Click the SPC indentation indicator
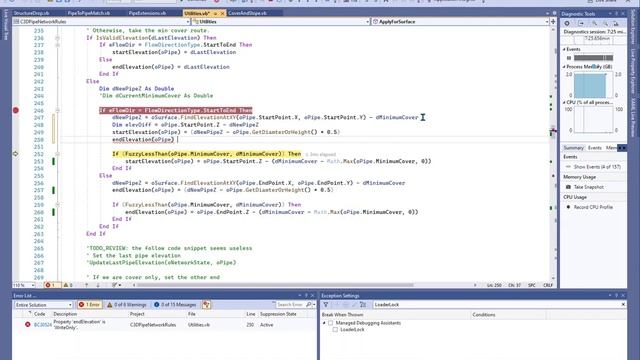This screenshot has width=640, height=360. 531,285
